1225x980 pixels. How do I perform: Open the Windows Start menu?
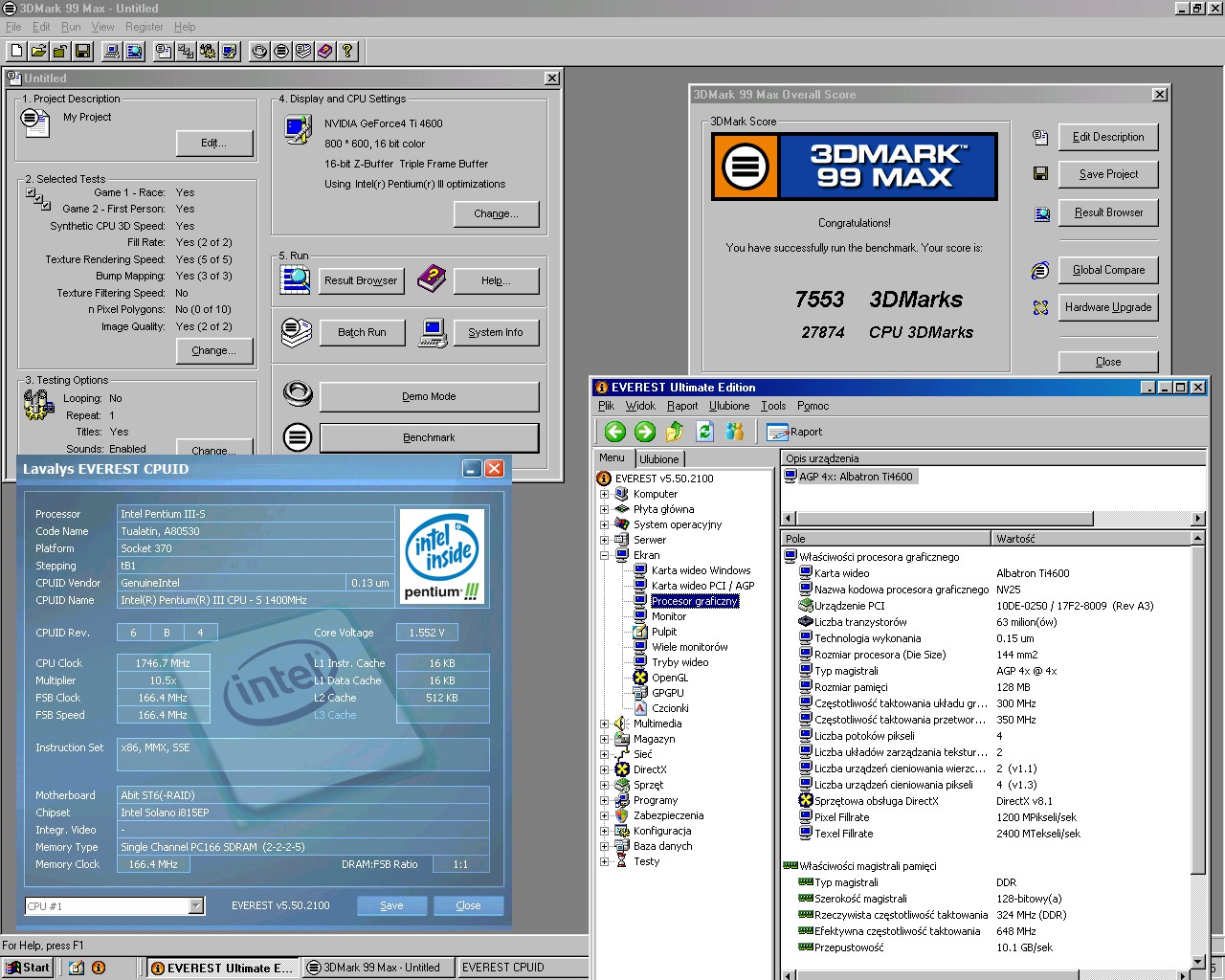[x=28, y=968]
